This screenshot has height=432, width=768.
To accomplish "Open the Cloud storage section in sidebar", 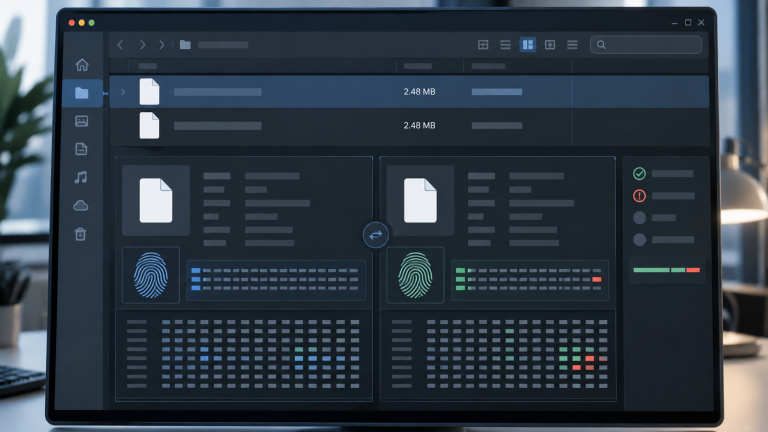I will [81, 205].
